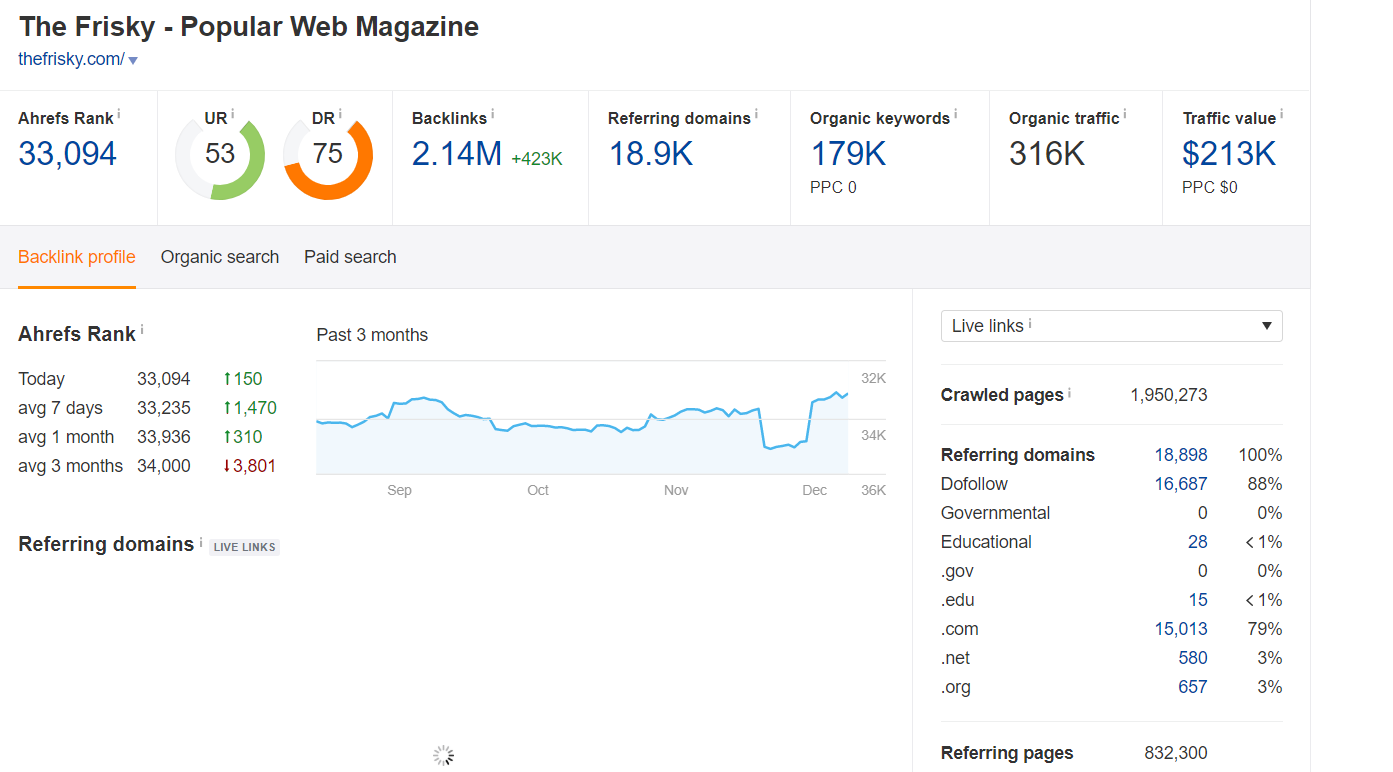Click info icon next to Crawled pages

pos(1070,393)
